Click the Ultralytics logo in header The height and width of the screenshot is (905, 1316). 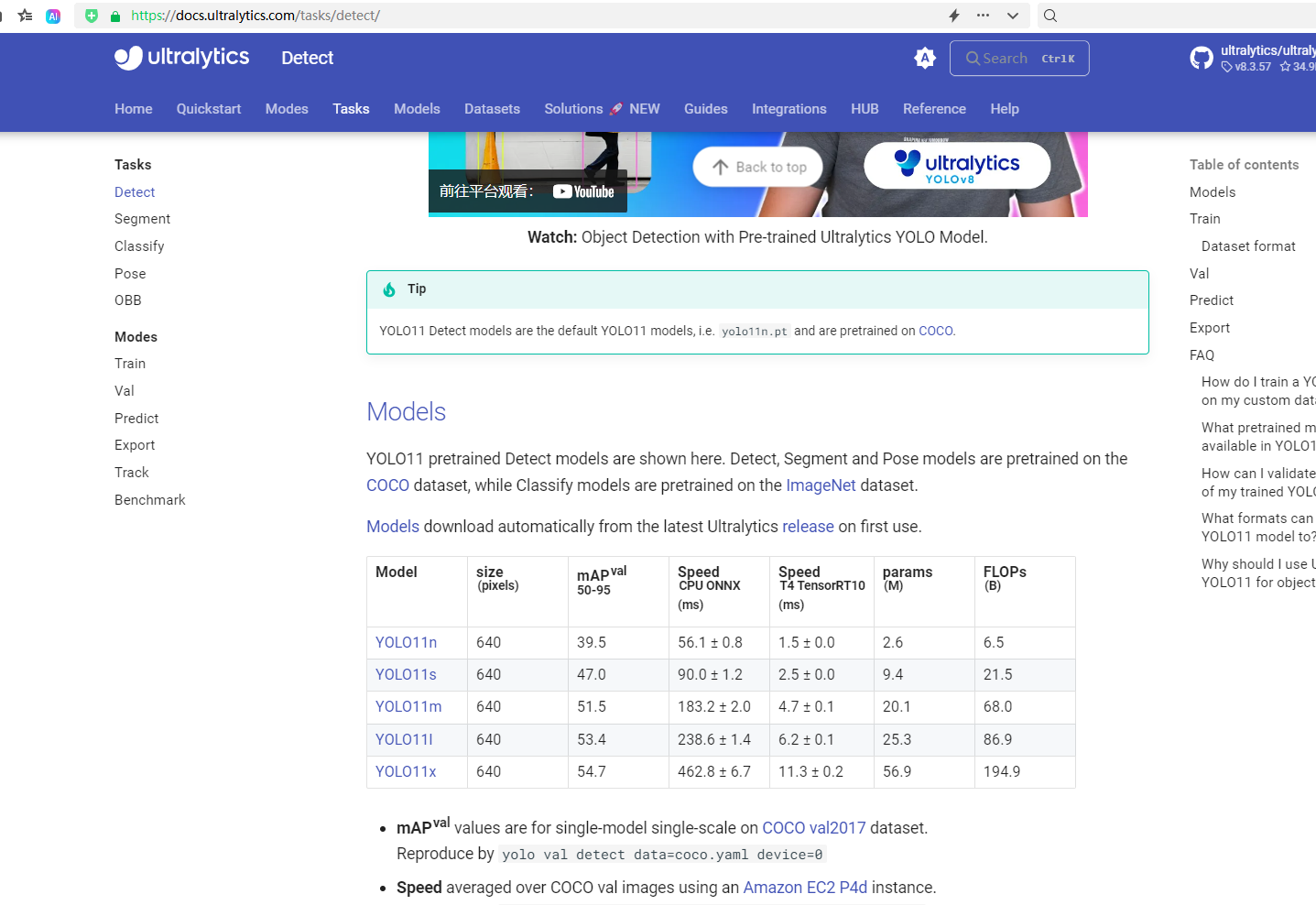[181, 58]
